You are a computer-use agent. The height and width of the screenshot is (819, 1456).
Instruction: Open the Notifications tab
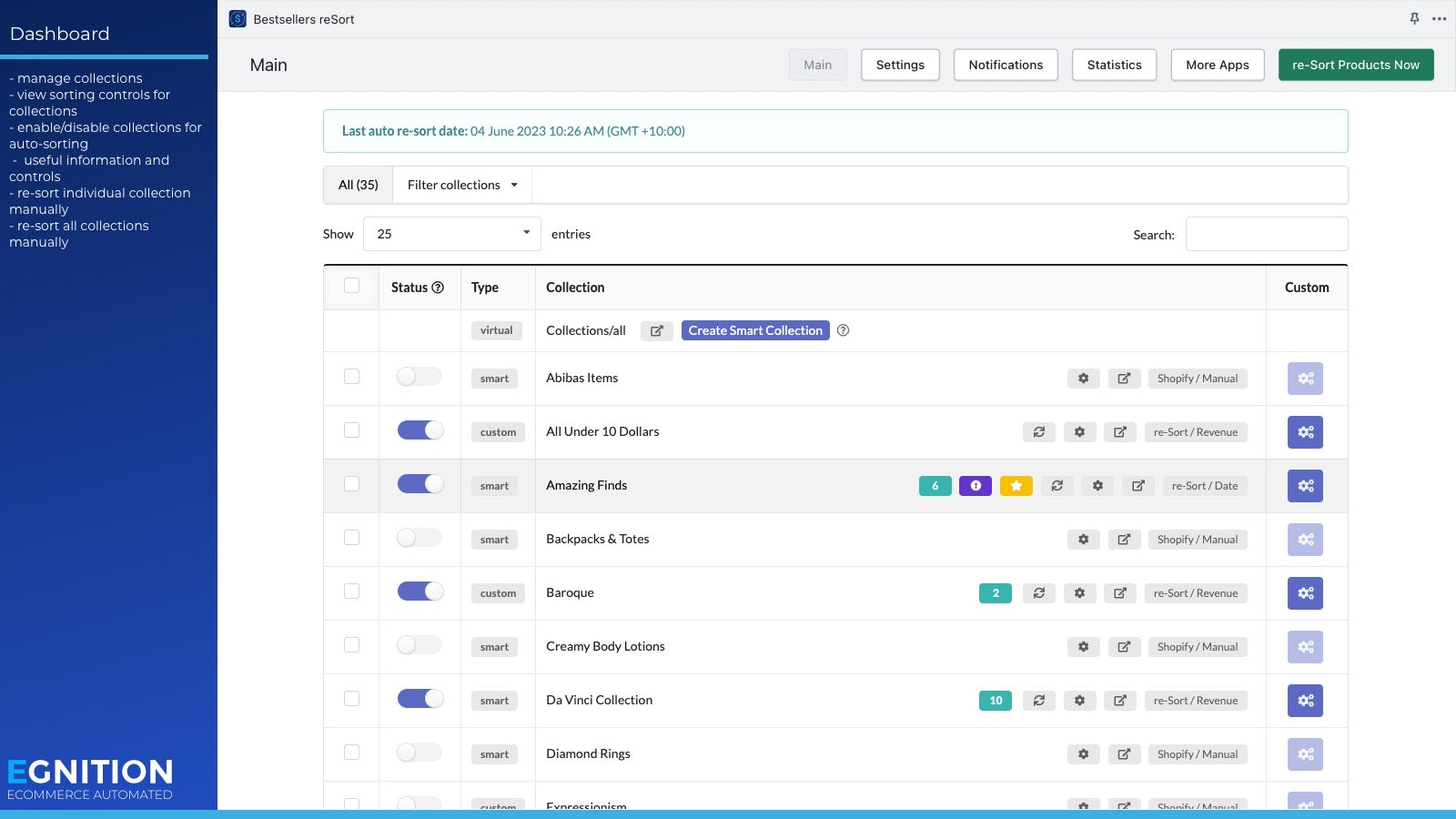(x=1006, y=65)
